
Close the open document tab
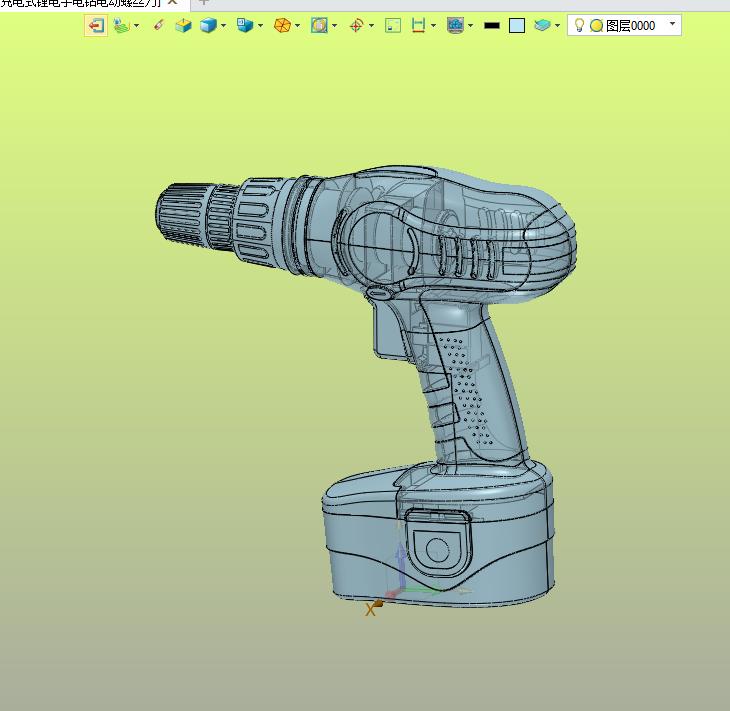[x=173, y=2]
